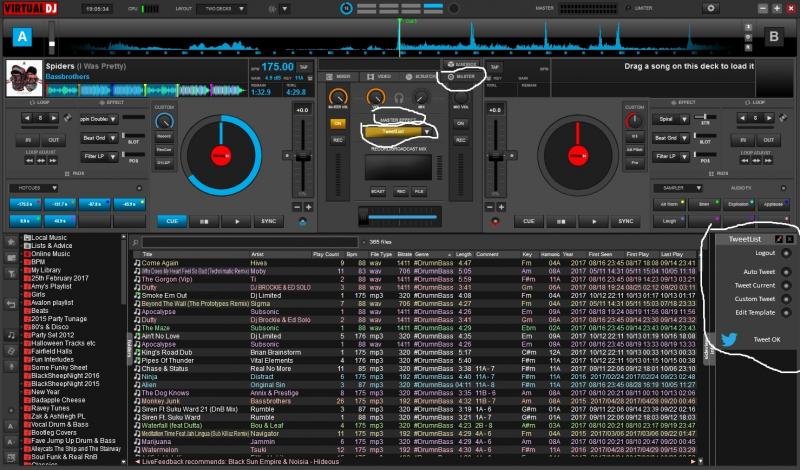The height and width of the screenshot is (470, 800).
Task: Sort the track list by Bpm column
Action: [x=352, y=254]
